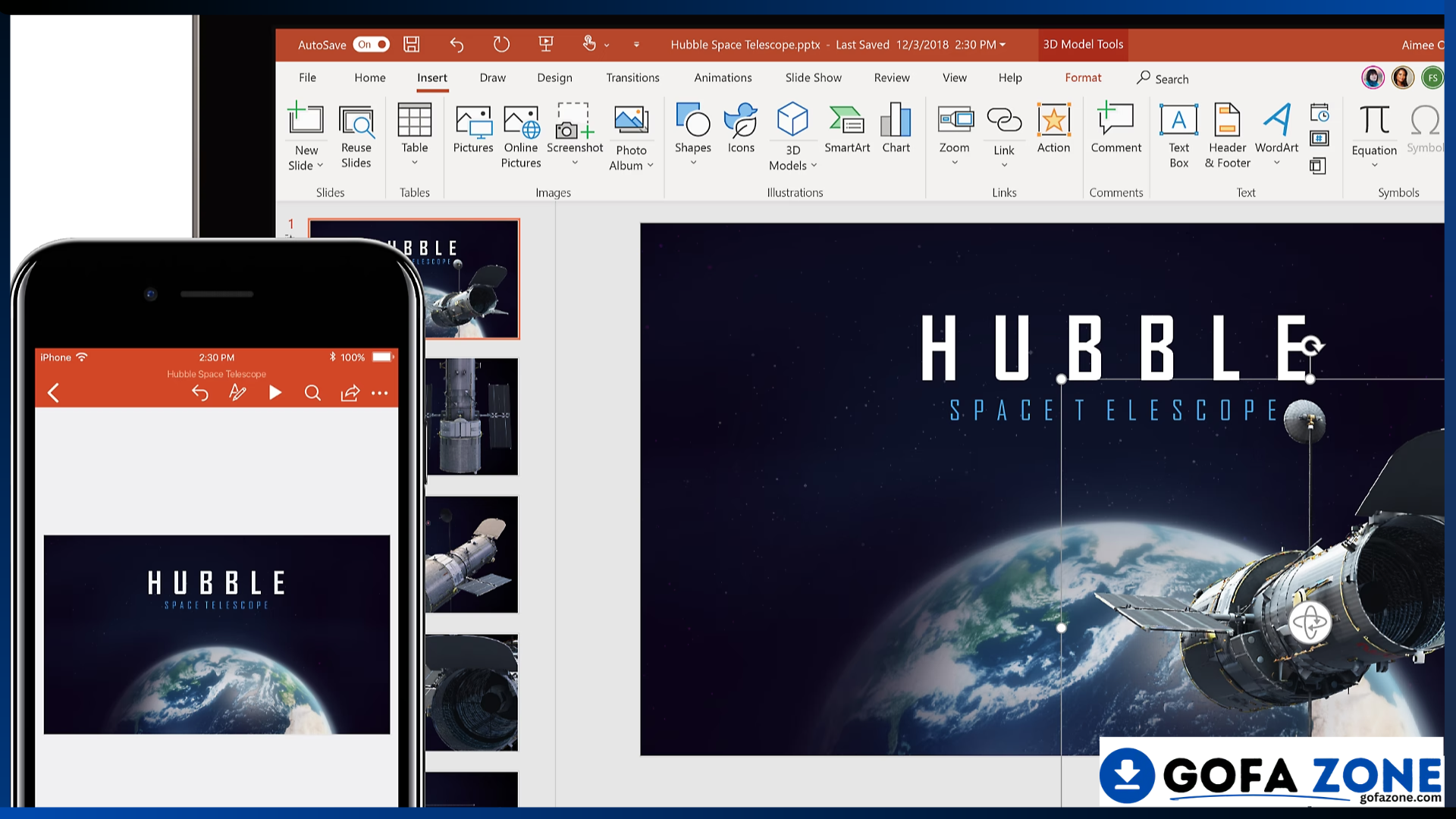The width and height of the screenshot is (1456, 819).
Task: Tap the more options ellipsis on iPhone
Action: [x=380, y=393]
